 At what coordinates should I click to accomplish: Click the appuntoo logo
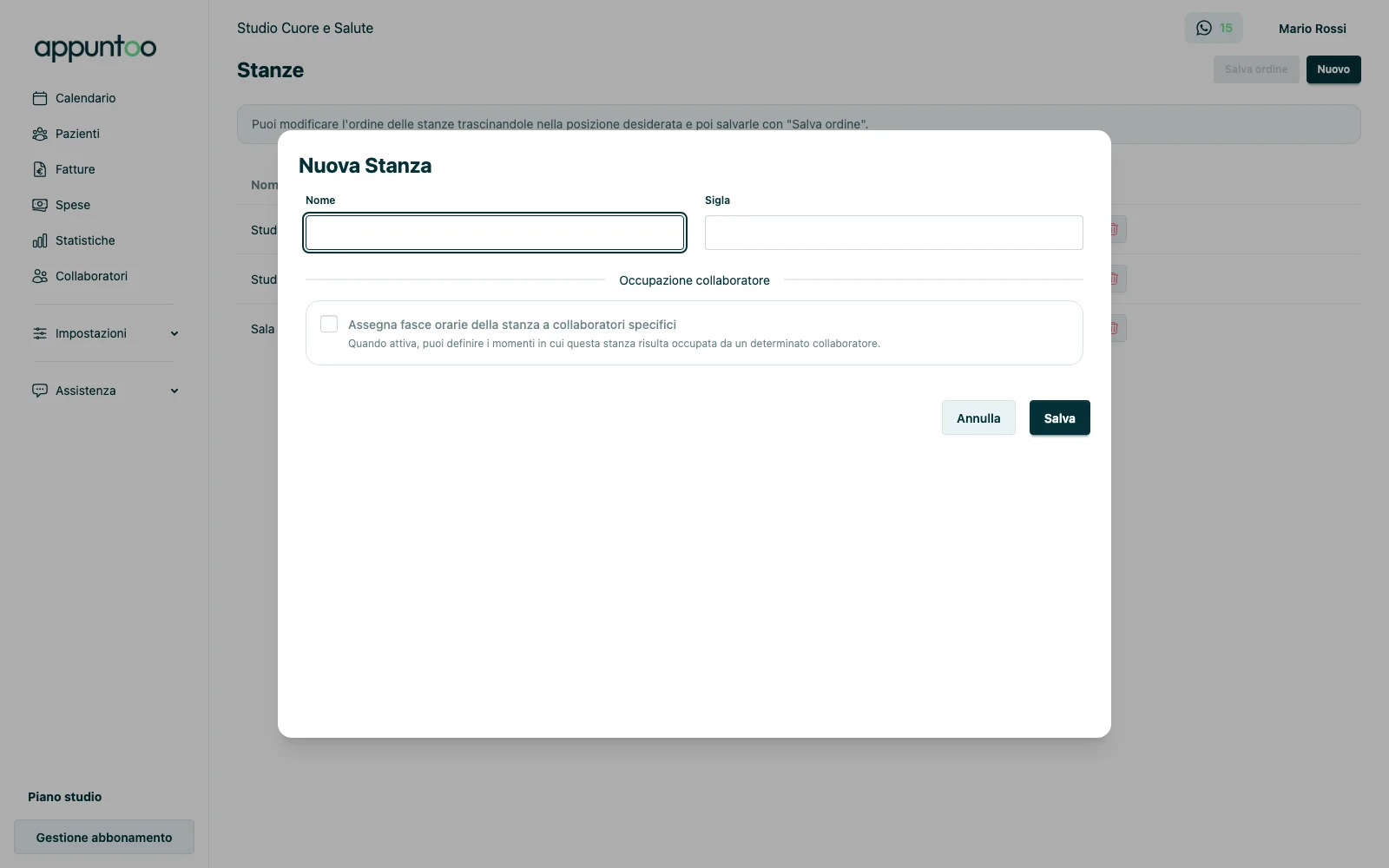click(x=95, y=48)
